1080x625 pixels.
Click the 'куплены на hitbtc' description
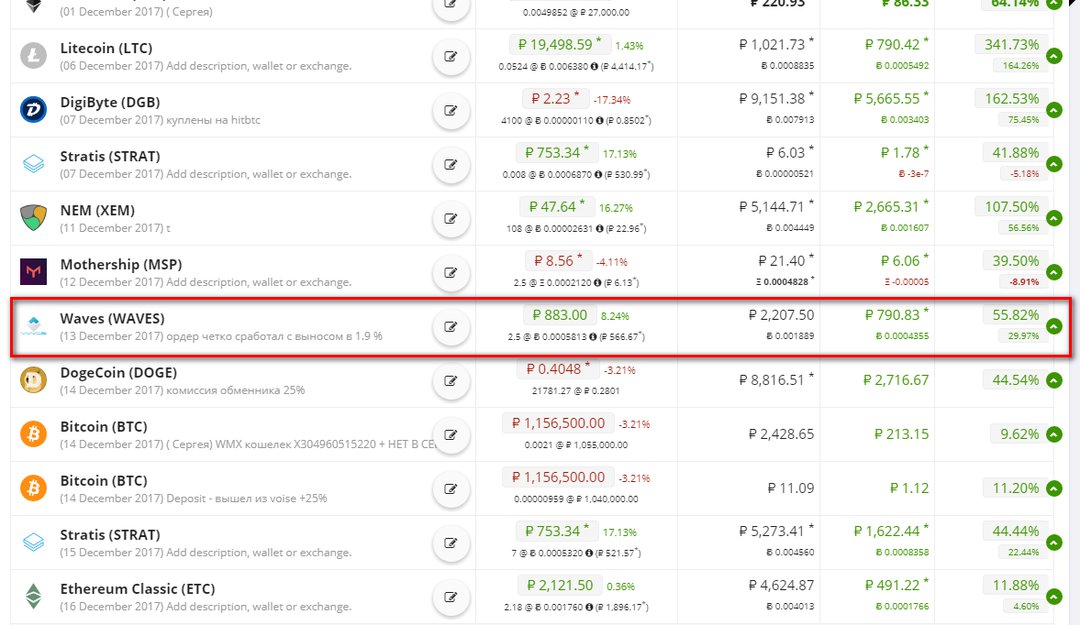click(x=213, y=120)
